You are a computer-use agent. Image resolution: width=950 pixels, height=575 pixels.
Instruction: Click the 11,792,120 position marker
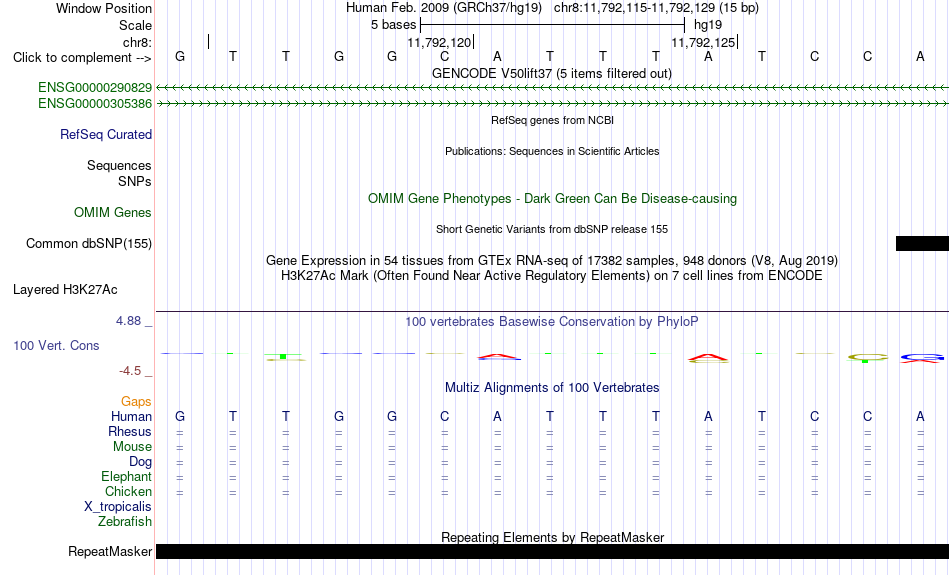pos(440,42)
